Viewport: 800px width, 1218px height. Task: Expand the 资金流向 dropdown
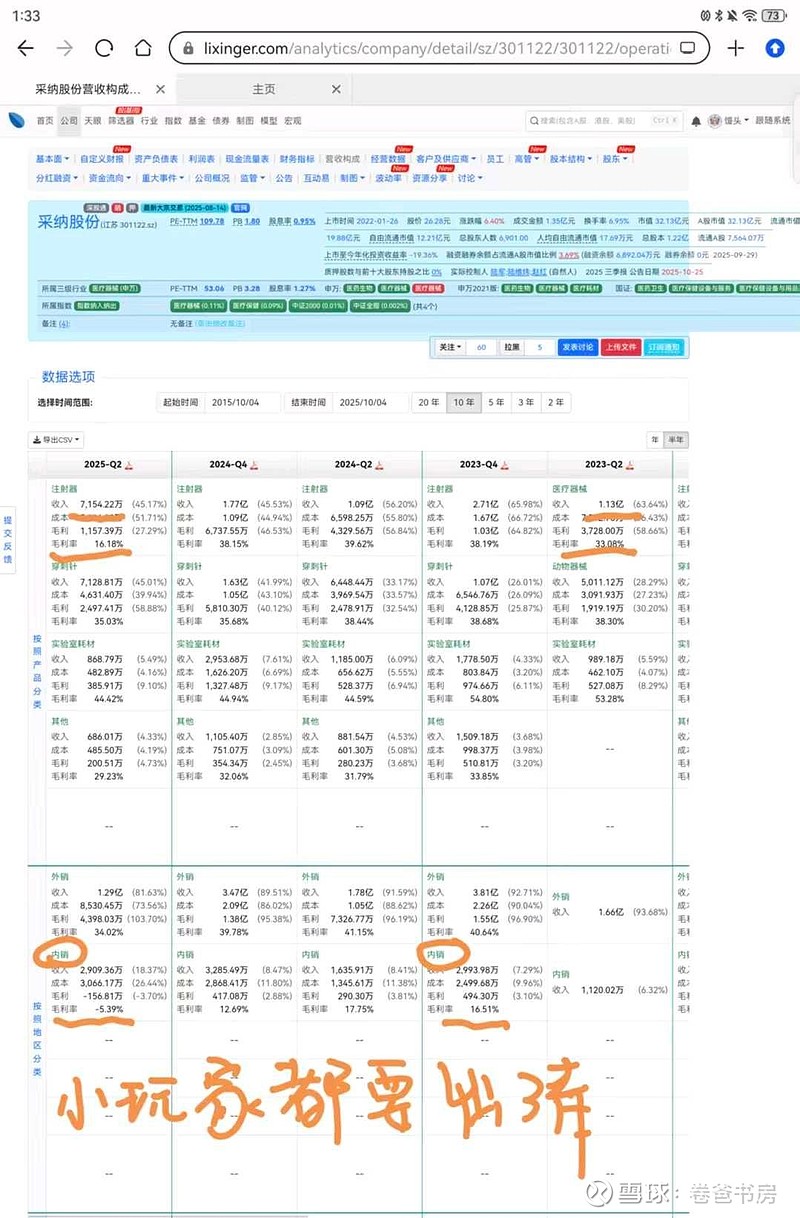[108, 178]
